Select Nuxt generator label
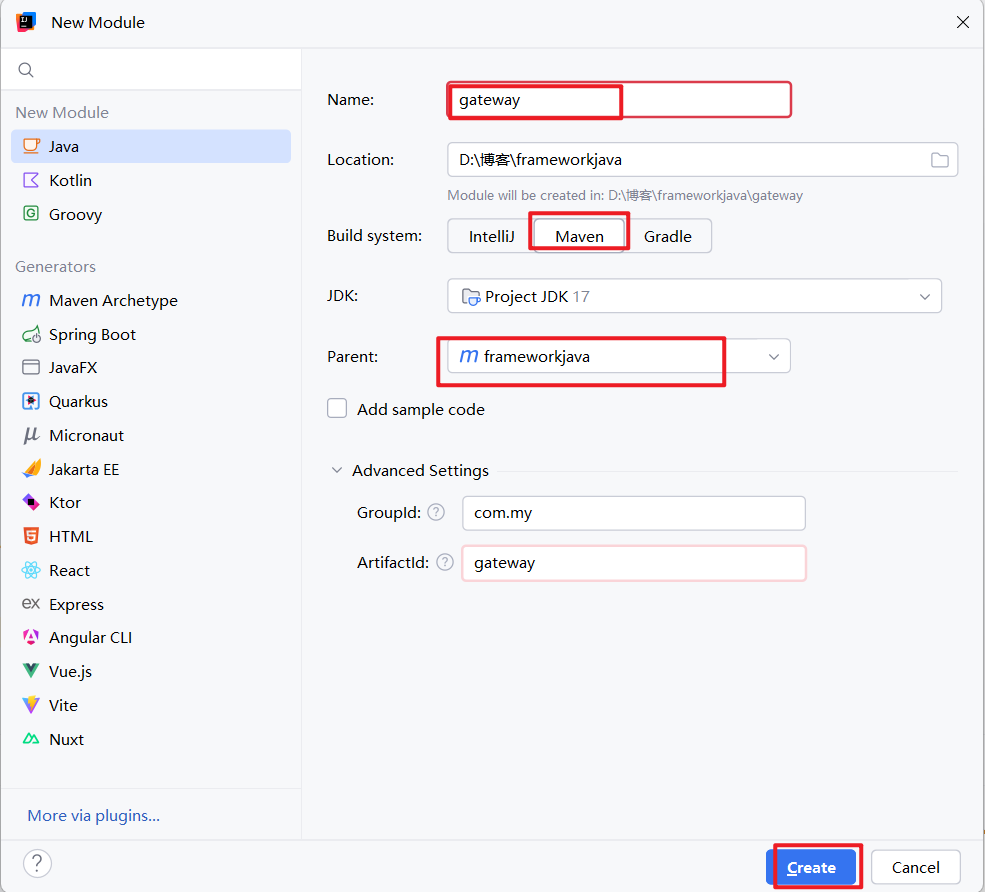The image size is (985, 892). (67, 739)
